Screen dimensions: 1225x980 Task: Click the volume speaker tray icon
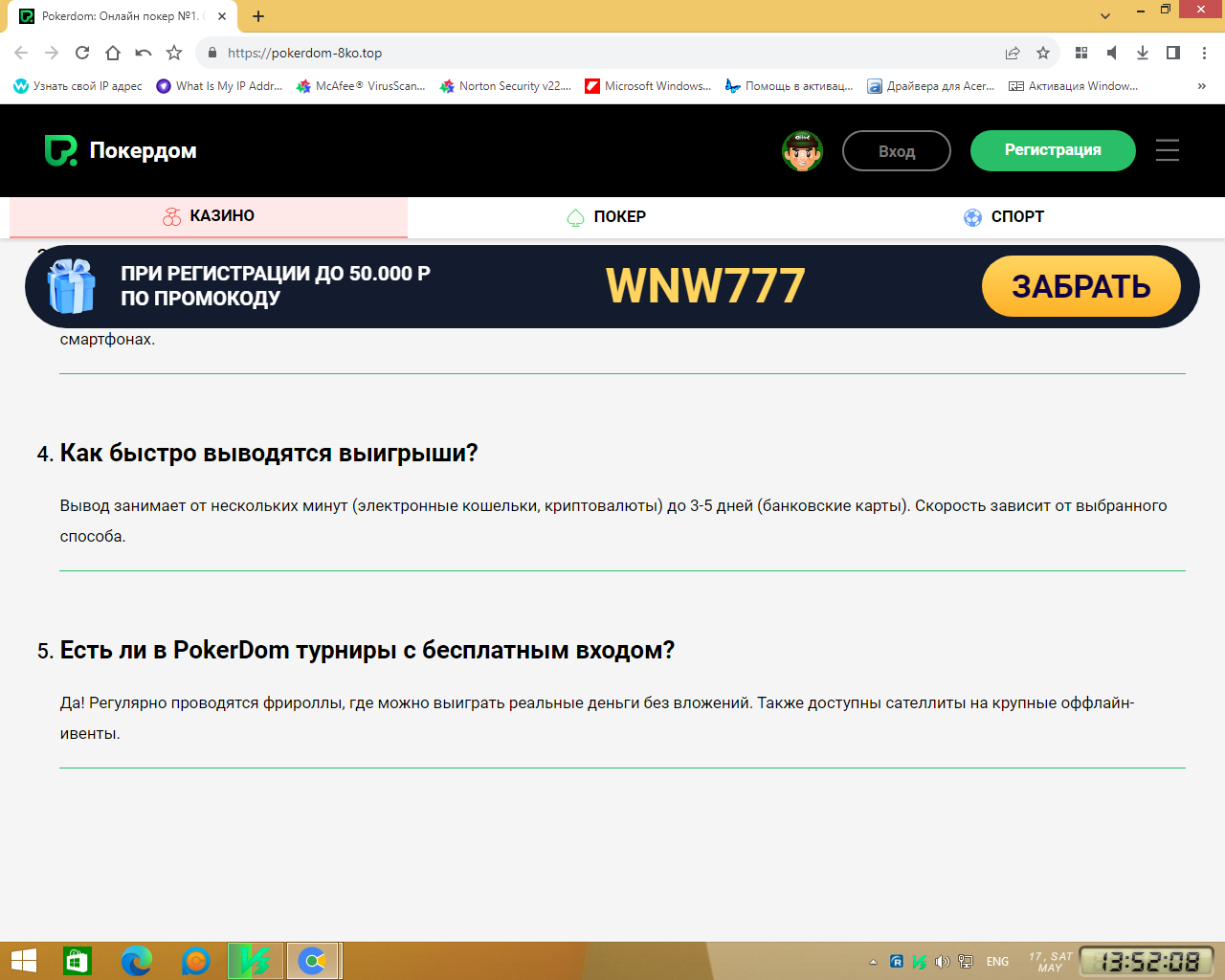point(943,962)
